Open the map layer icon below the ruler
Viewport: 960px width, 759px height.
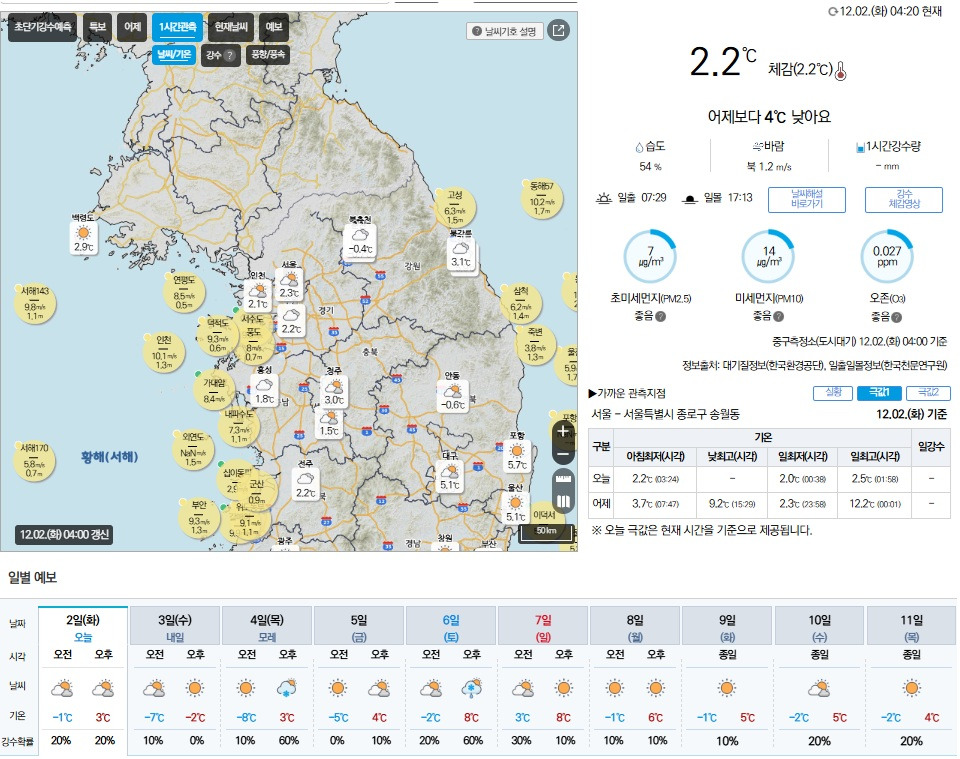(563, 502)
